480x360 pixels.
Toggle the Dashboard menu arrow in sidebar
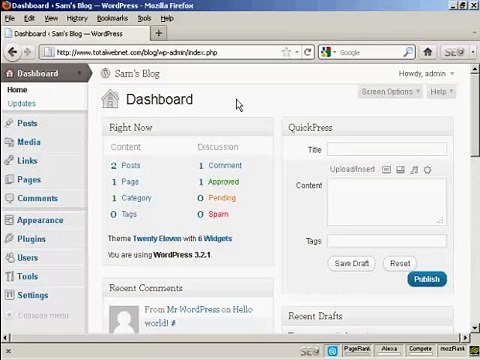coord(79,73)
